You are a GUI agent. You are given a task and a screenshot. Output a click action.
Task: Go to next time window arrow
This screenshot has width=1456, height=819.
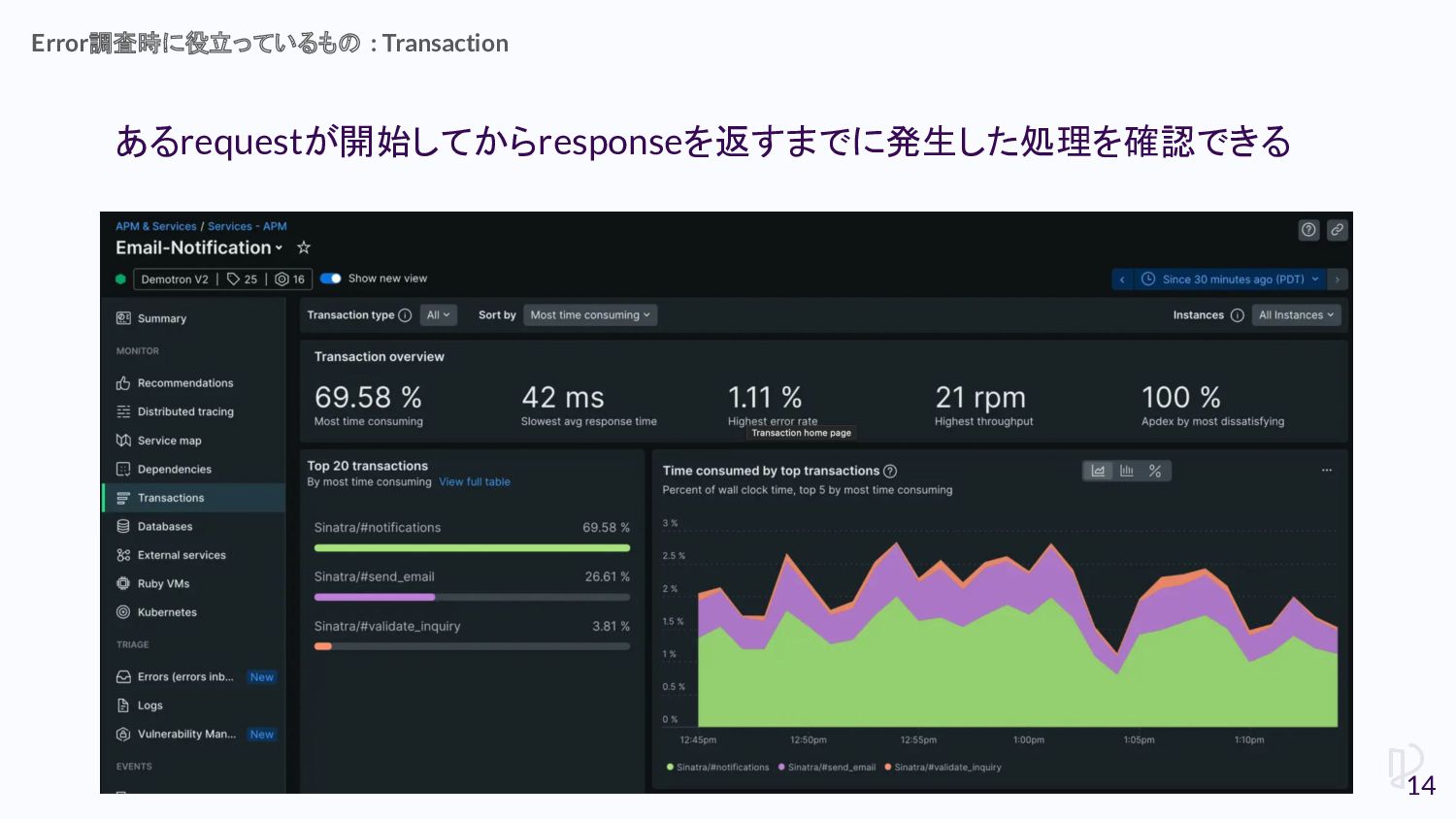coord(1338,279)
